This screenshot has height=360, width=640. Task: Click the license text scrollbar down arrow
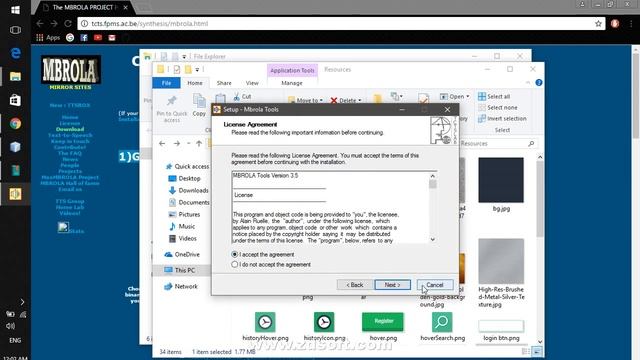tap(433, 240)
